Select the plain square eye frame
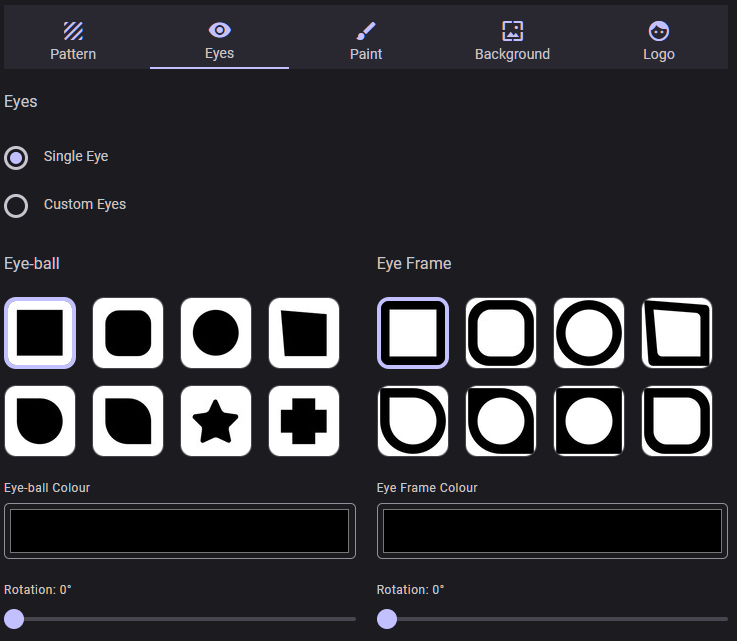This screenshot has width=737, height=641. (413, 333)
